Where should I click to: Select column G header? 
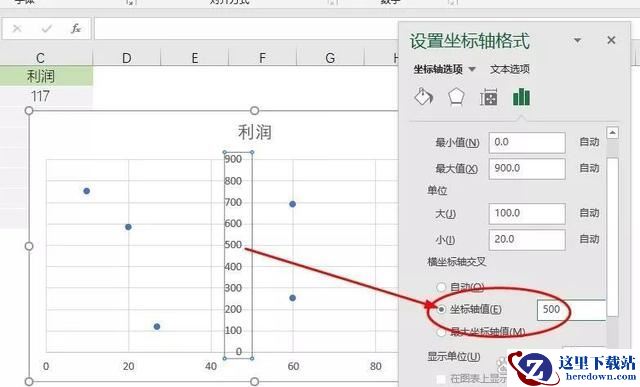330,58
